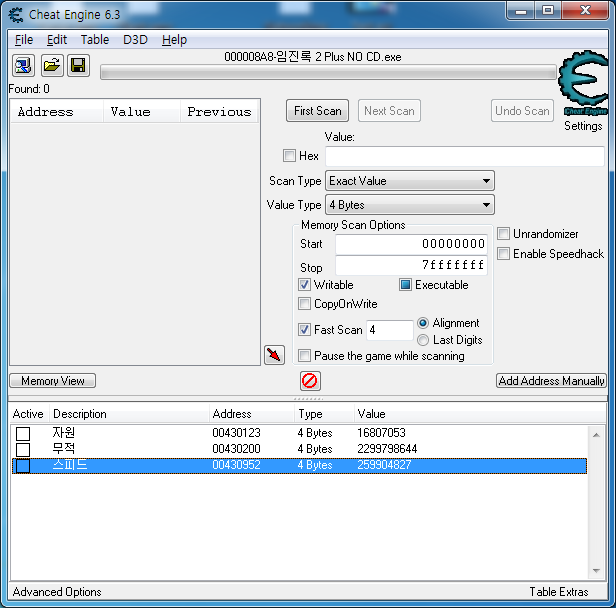
Task: Uncheck the Writable option
Action: coord(304,285)
